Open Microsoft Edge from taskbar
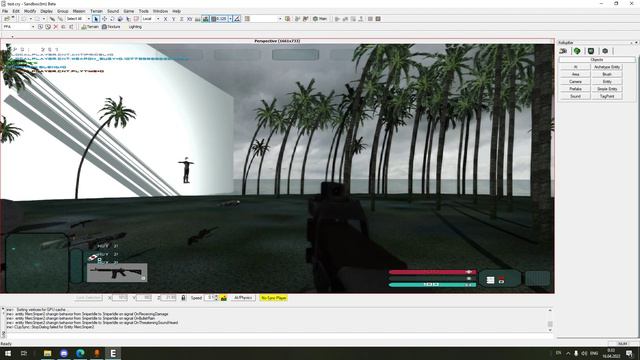The width and height of the screenshot is (640, 360). pos(80,353)
